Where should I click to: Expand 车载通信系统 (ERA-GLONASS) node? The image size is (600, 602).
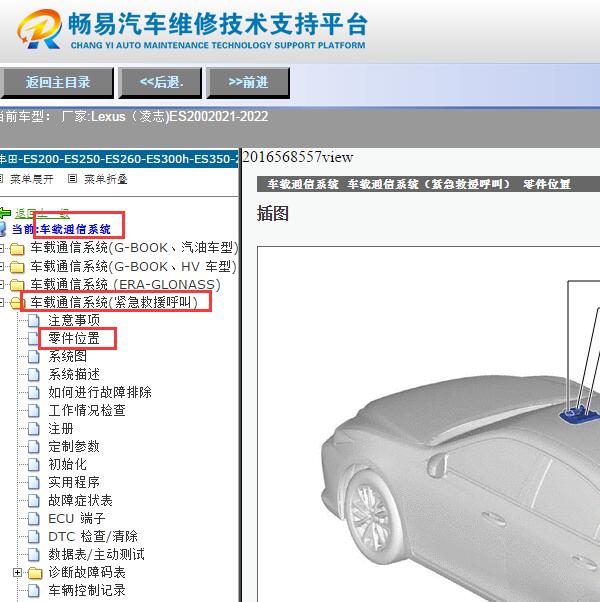tap(2, 284)
